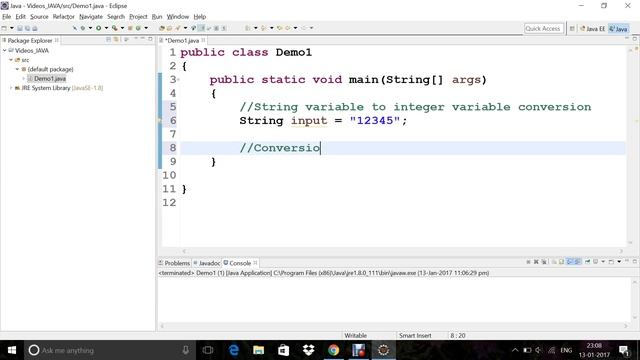Image resolution: width=640 pixels, height=360 pixels.
Task: Click the Next Annotation toolbar icon
Action: 248,28
